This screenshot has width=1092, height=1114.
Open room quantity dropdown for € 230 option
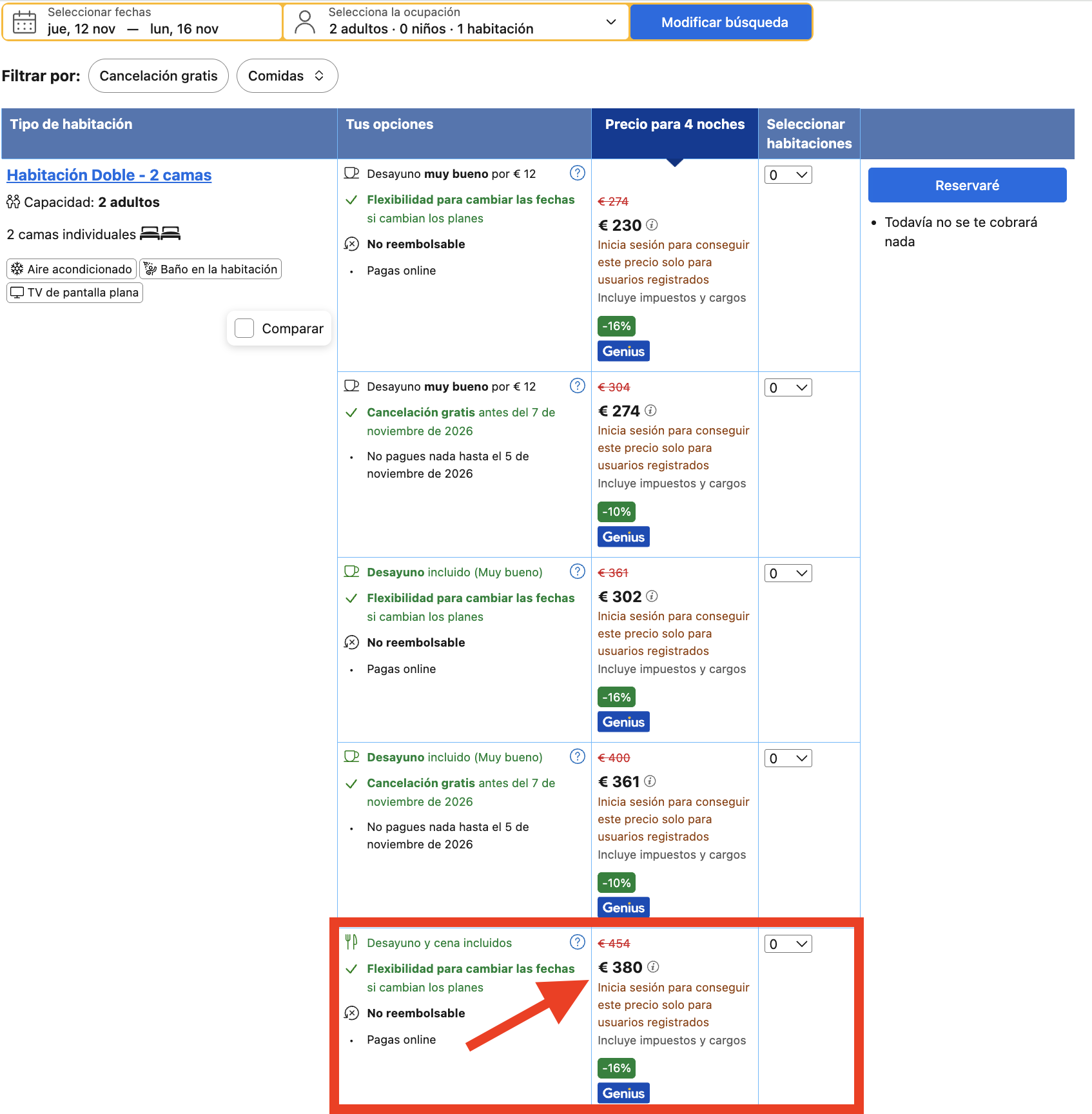[788, 175]
